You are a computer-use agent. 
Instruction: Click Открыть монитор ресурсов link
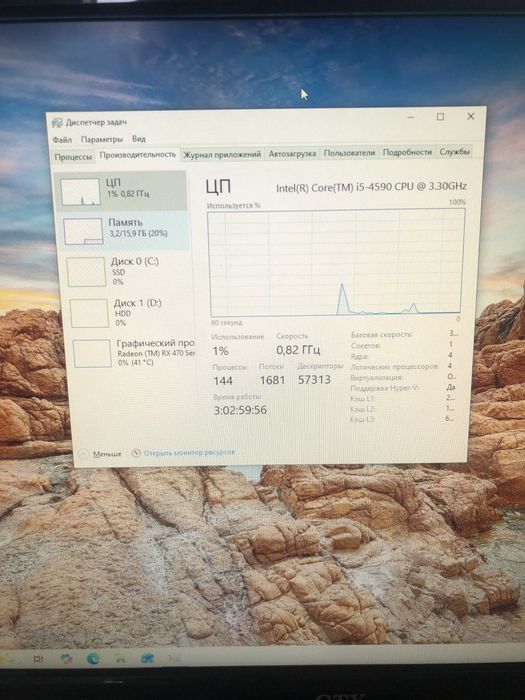(189, 452)
